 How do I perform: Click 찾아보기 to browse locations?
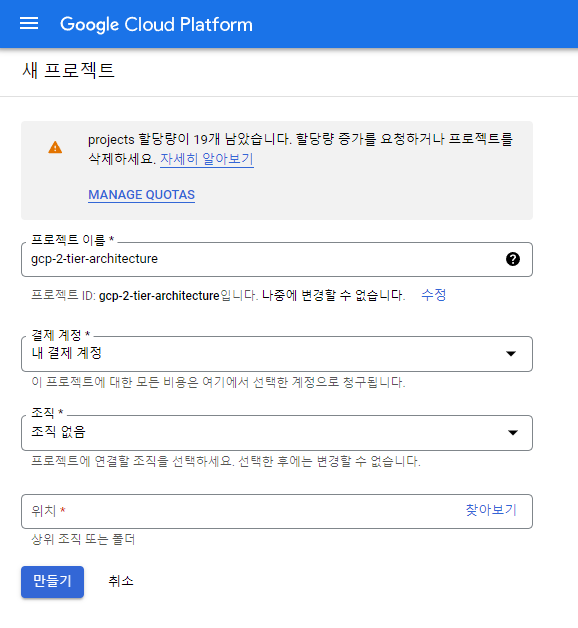tap(491, 510)
